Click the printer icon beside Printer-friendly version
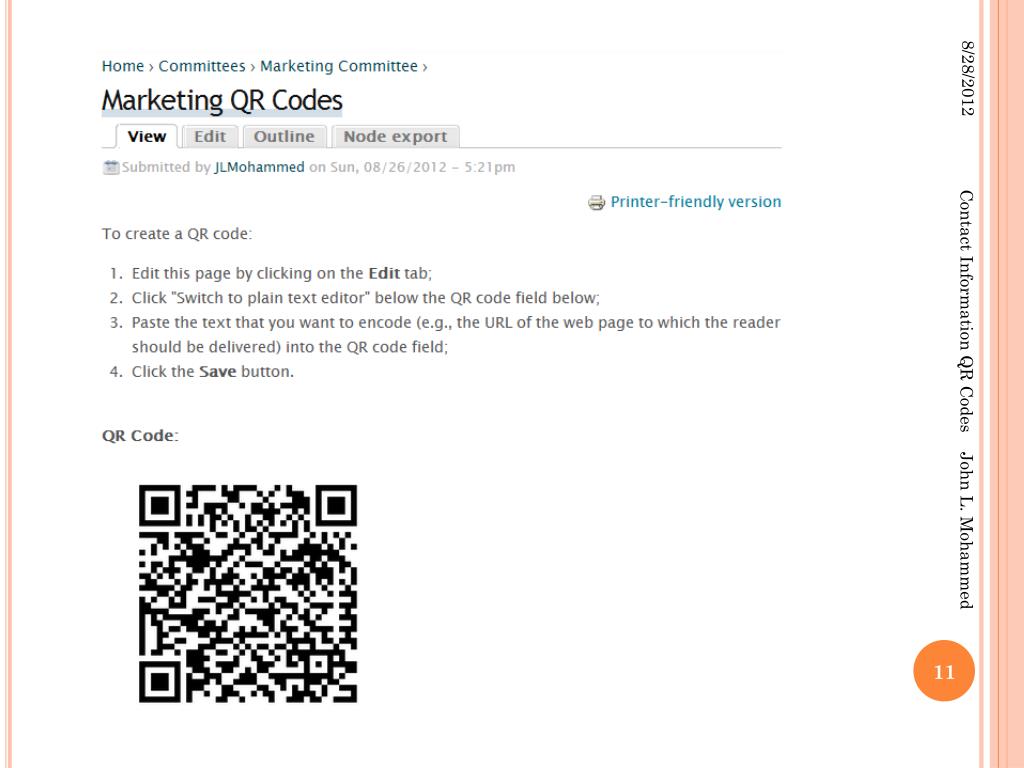The image size is (1024, 768). click(596, 202)
